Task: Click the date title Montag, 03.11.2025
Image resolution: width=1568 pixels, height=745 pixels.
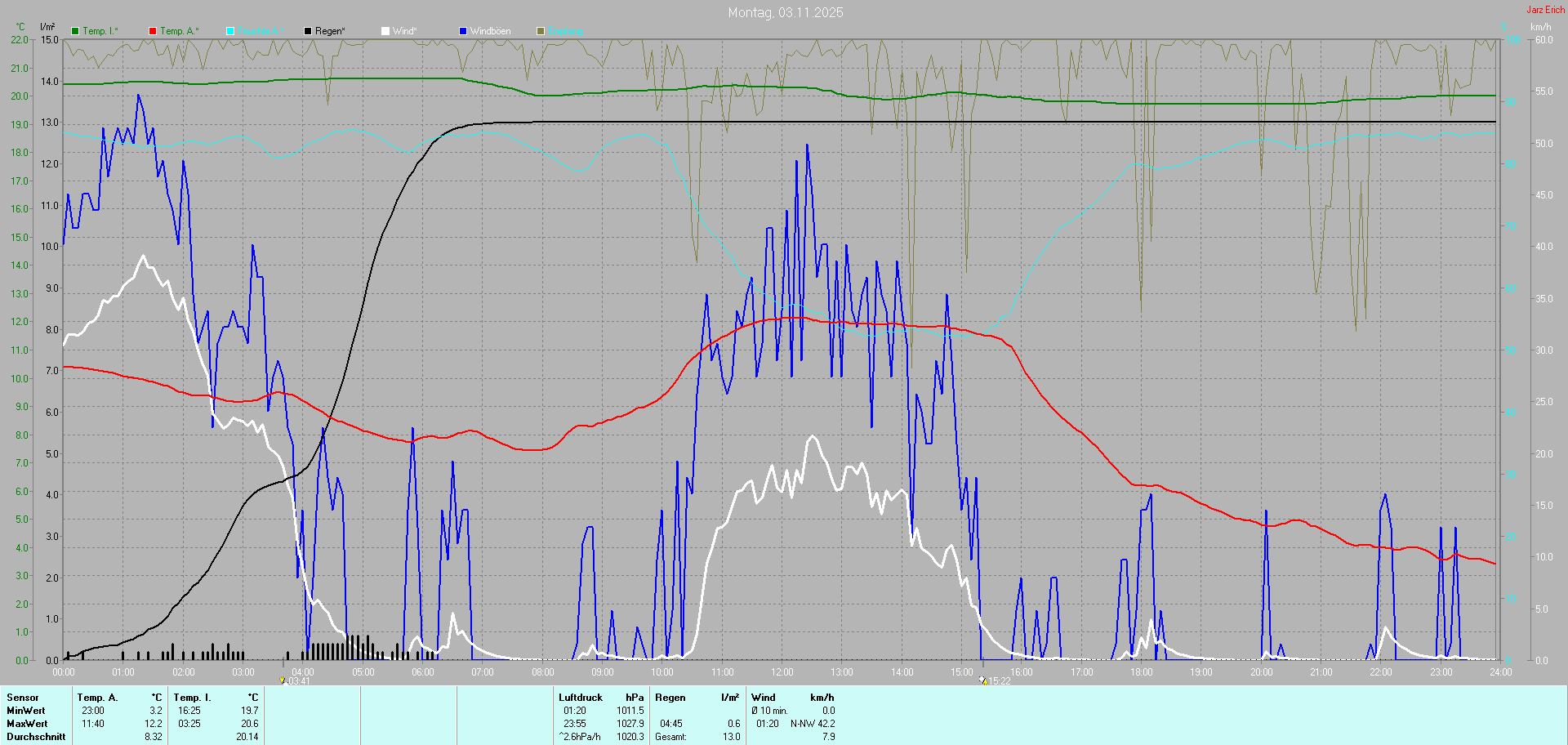Action: point(785,12)
